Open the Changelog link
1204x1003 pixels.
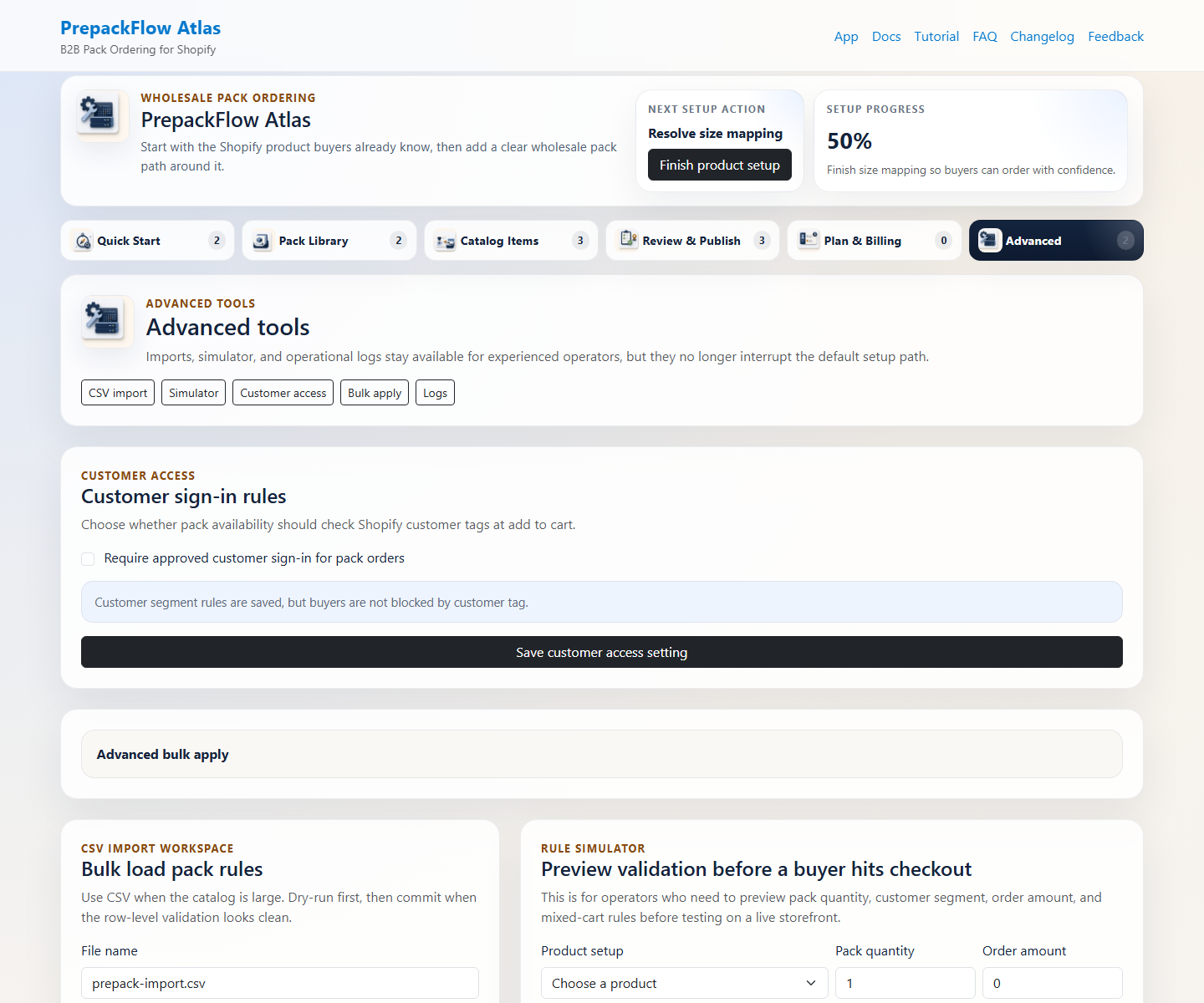click(1042, 37)
